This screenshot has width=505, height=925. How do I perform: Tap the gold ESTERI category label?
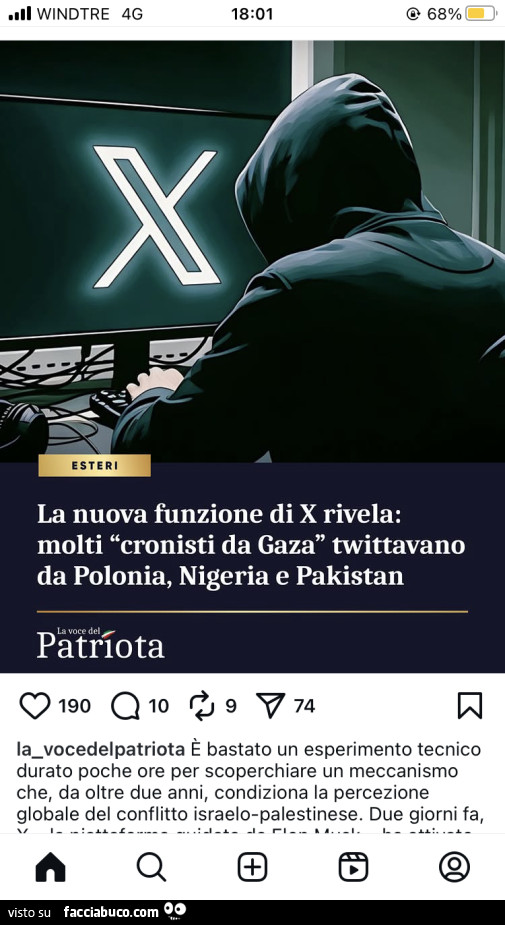94,465
